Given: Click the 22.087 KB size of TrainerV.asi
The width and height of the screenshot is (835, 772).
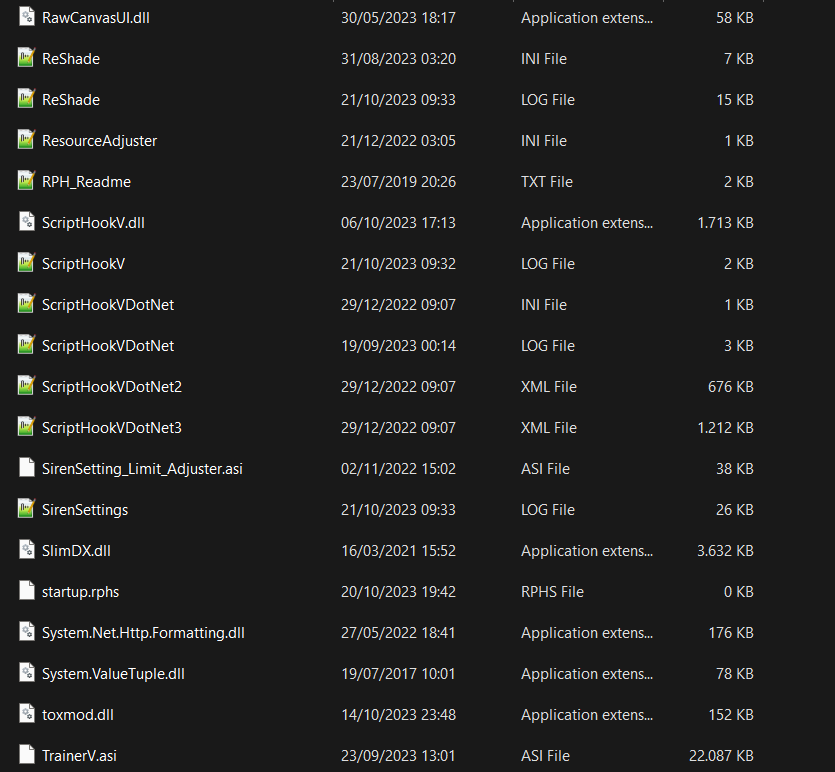Looking at the screenshot, I should click(719, 756).
